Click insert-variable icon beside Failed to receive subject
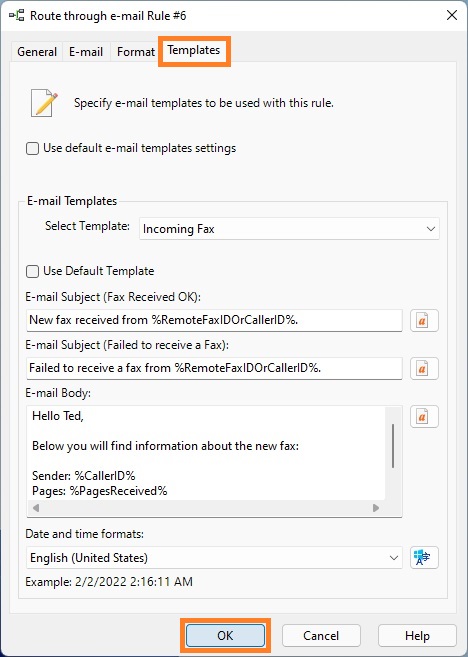Viewport: 468px width, 657px height. click(x=424, y=369)
